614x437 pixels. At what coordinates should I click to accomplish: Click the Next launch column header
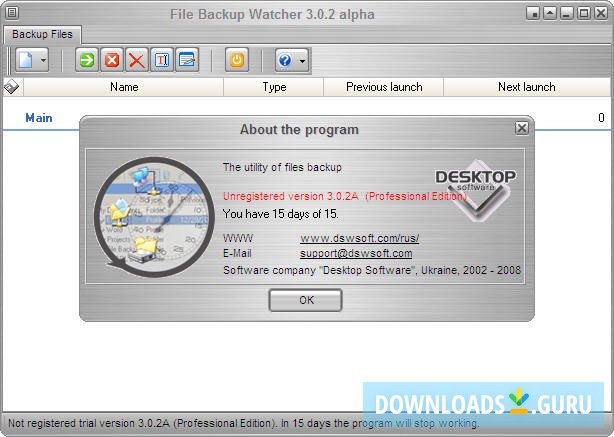tap(527, 87)
